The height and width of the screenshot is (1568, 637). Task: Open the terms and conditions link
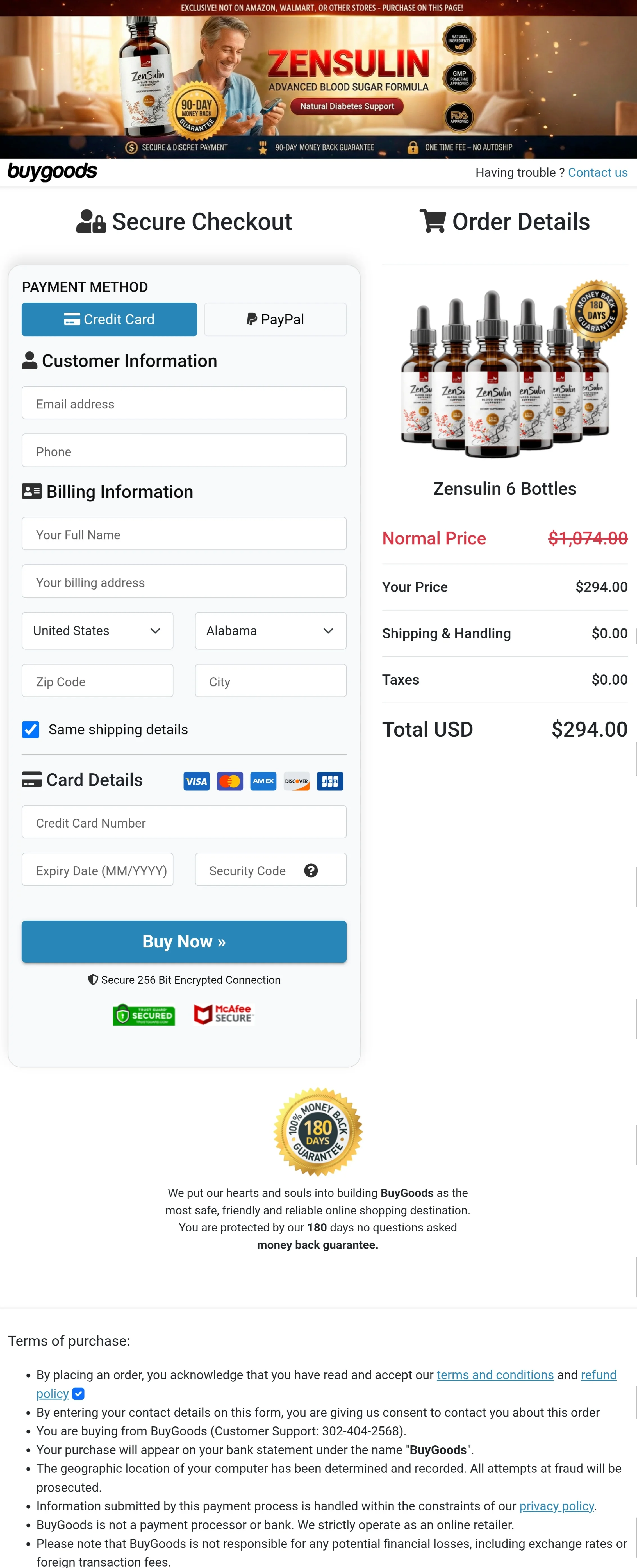pos(495,1374)
